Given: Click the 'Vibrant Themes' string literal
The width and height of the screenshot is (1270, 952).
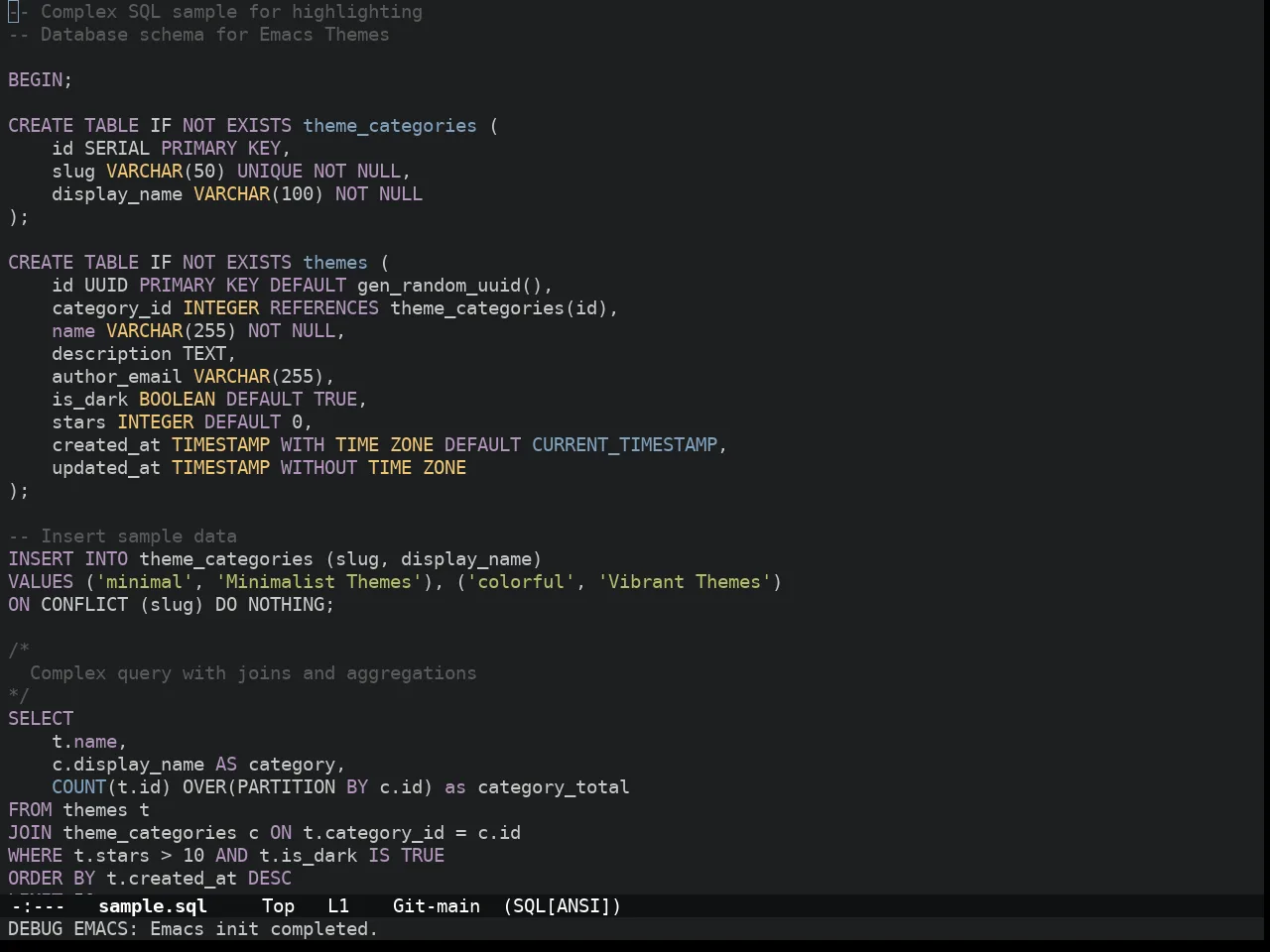Looking at the screenshot, I should pyautogui.click(x=685, y=581).
